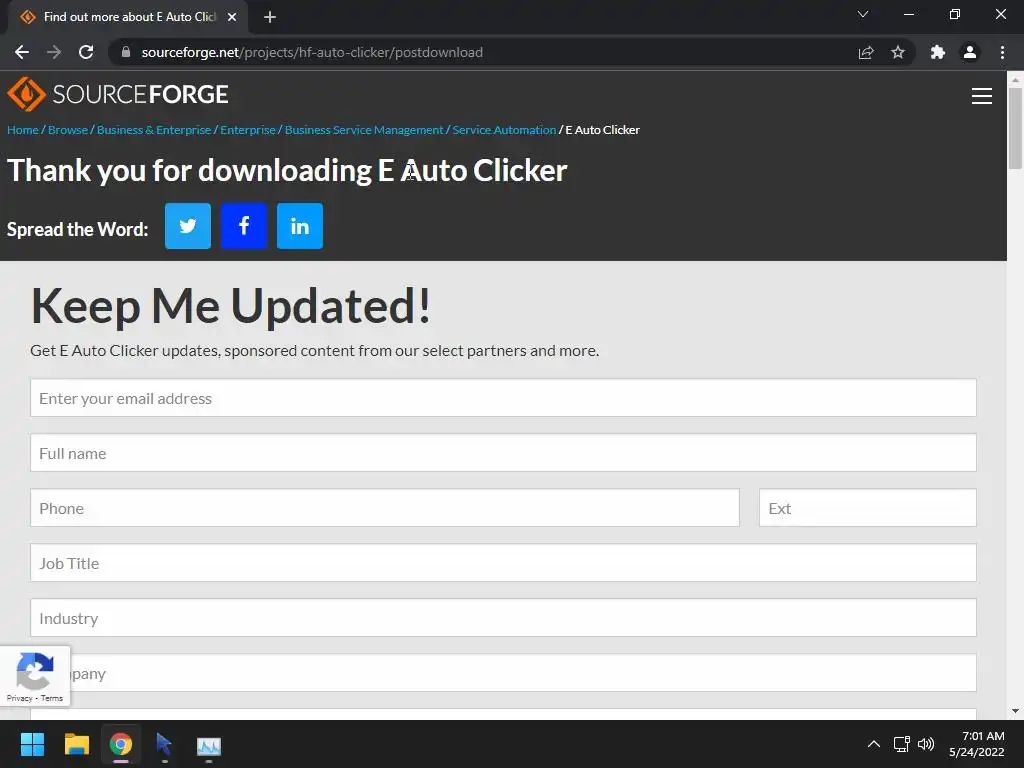Click the scrollbar down arrow
The width and height of the screenshot is (1024, 768).
1016,711
